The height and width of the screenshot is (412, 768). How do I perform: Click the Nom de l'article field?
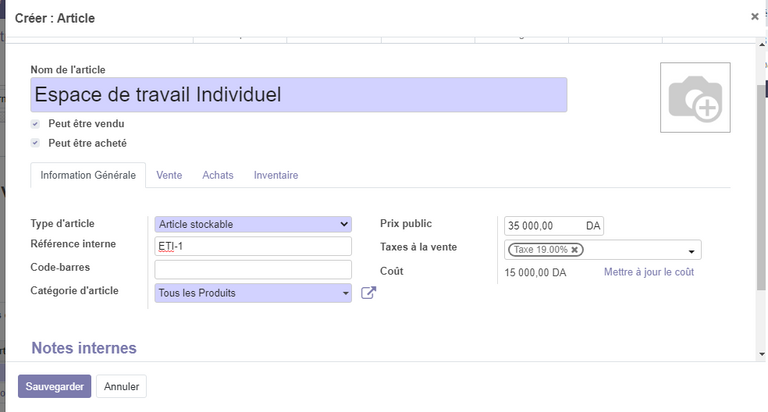pos(299,95)
